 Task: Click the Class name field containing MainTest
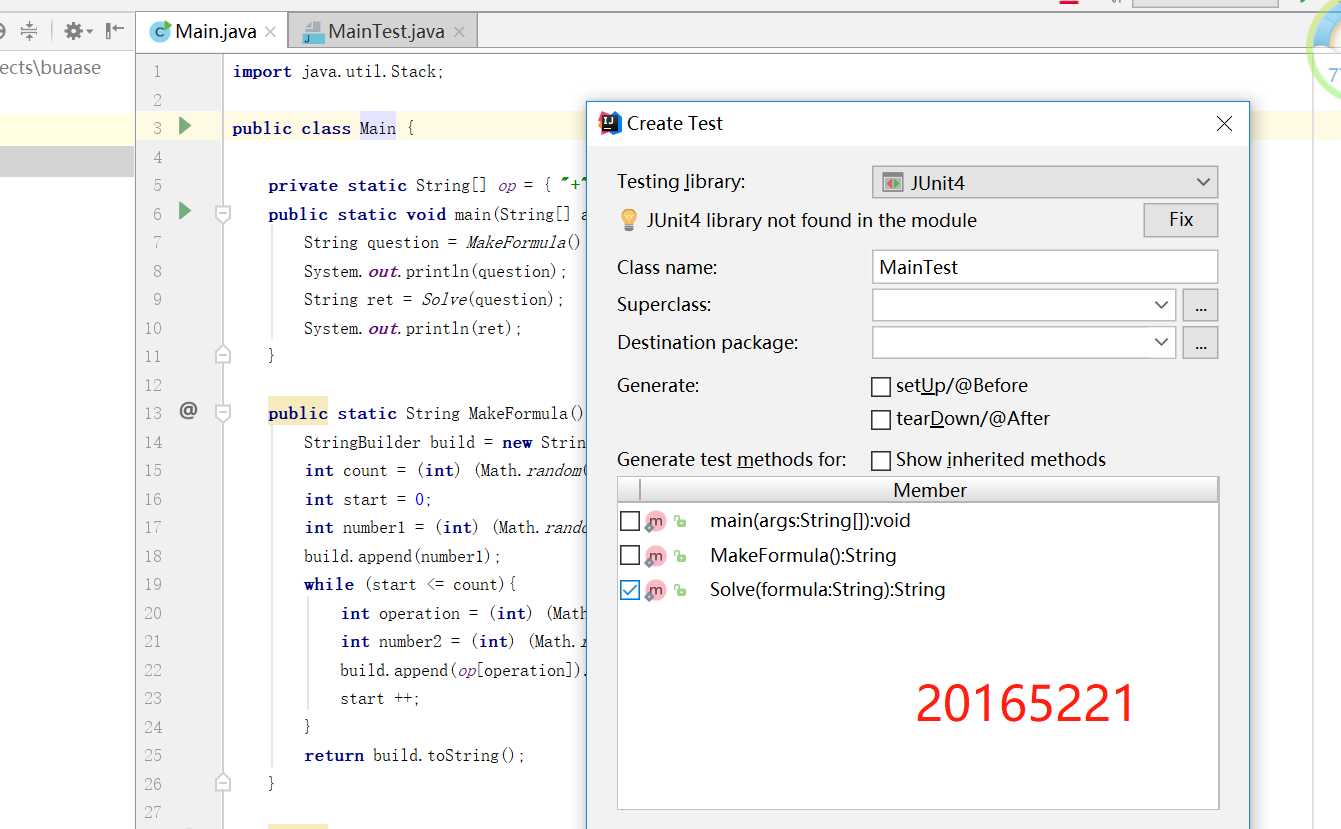coord(1045,267)
